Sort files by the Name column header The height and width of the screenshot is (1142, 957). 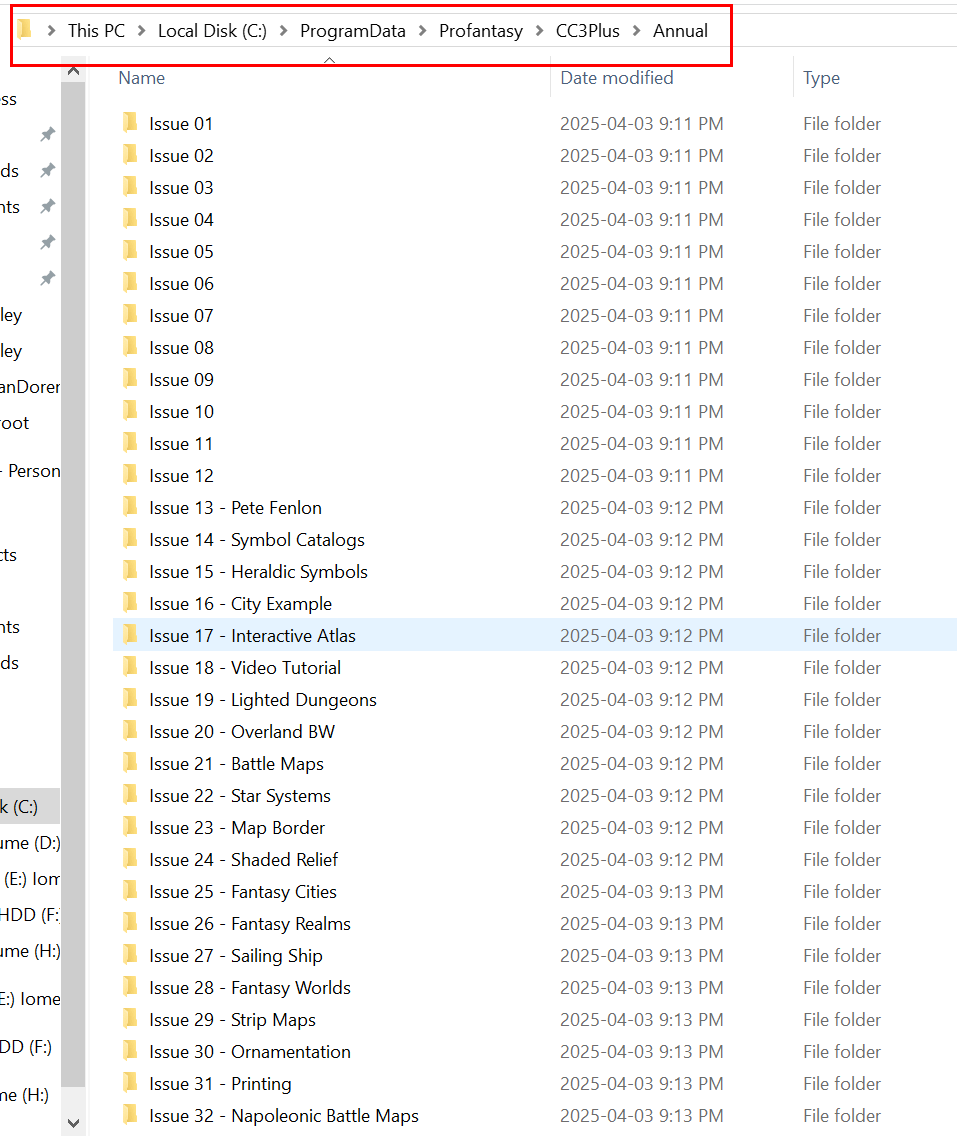(x=142, y=78)
